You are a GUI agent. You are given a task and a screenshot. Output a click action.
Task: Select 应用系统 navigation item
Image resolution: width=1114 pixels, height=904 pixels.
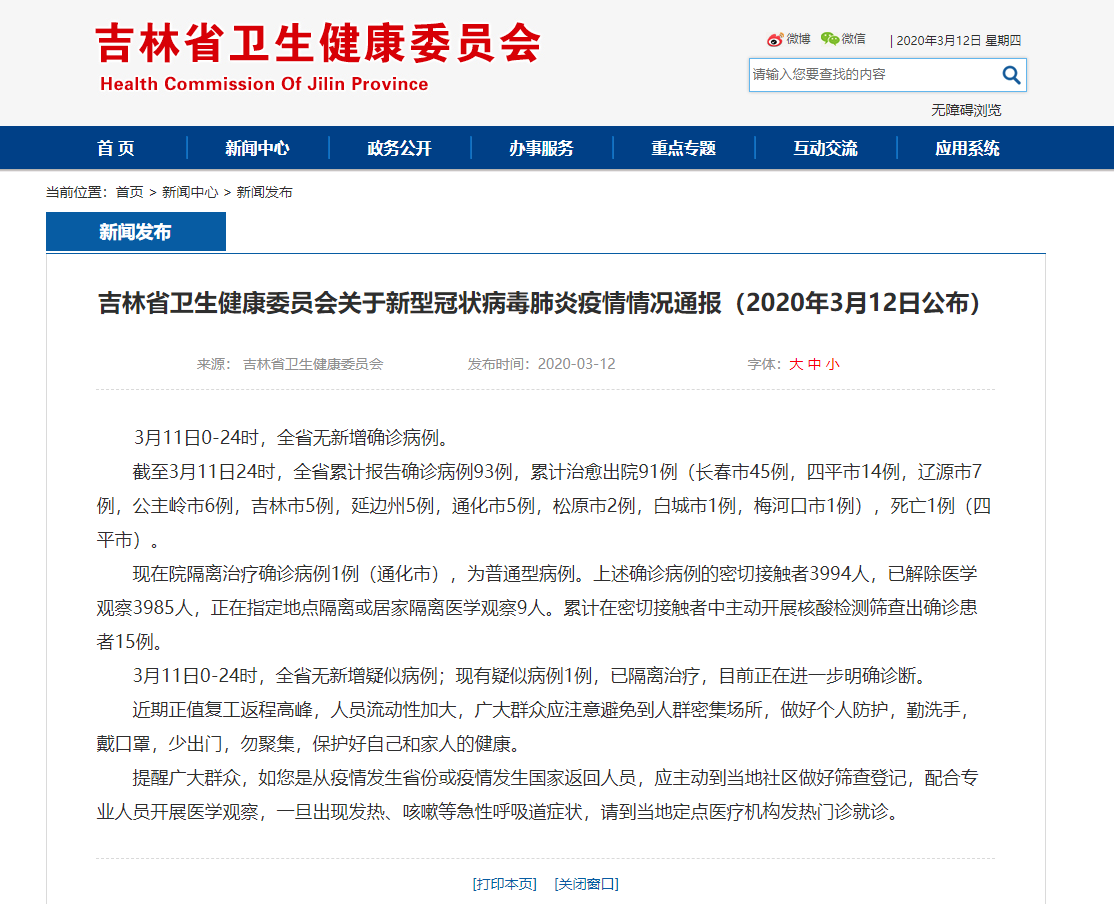pyautogui.click(x=967, y=148)
